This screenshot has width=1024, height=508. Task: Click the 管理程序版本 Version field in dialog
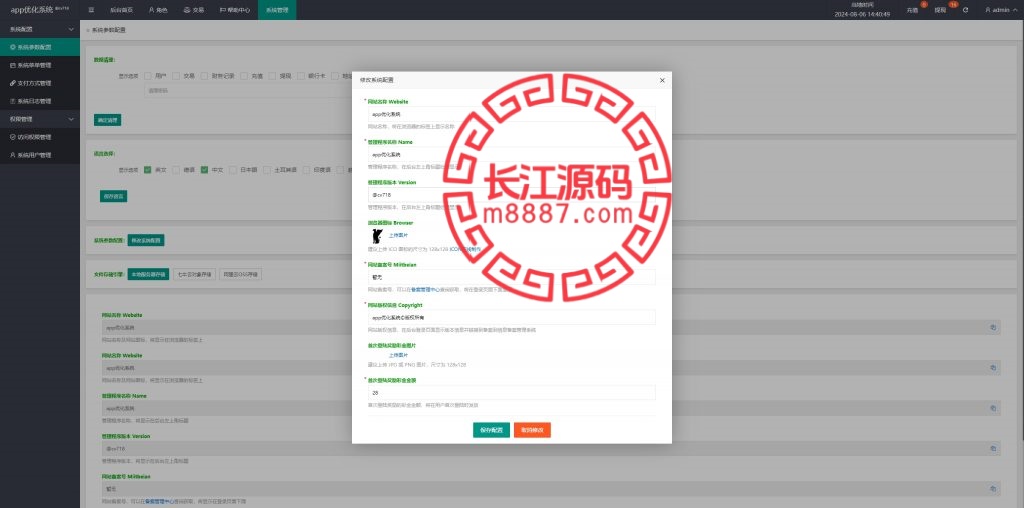point(511,195)
